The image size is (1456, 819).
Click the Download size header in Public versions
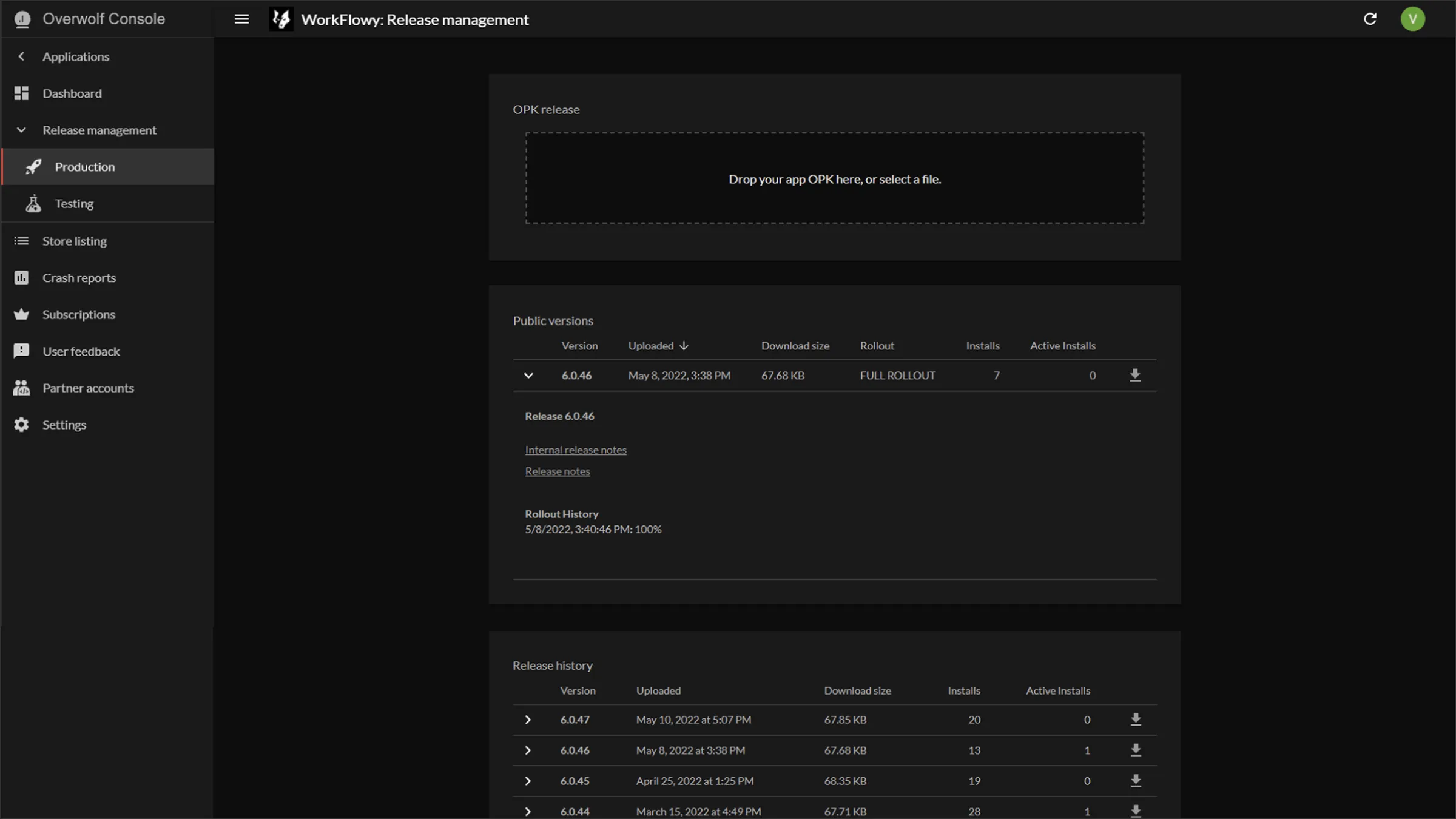point(795,346)
